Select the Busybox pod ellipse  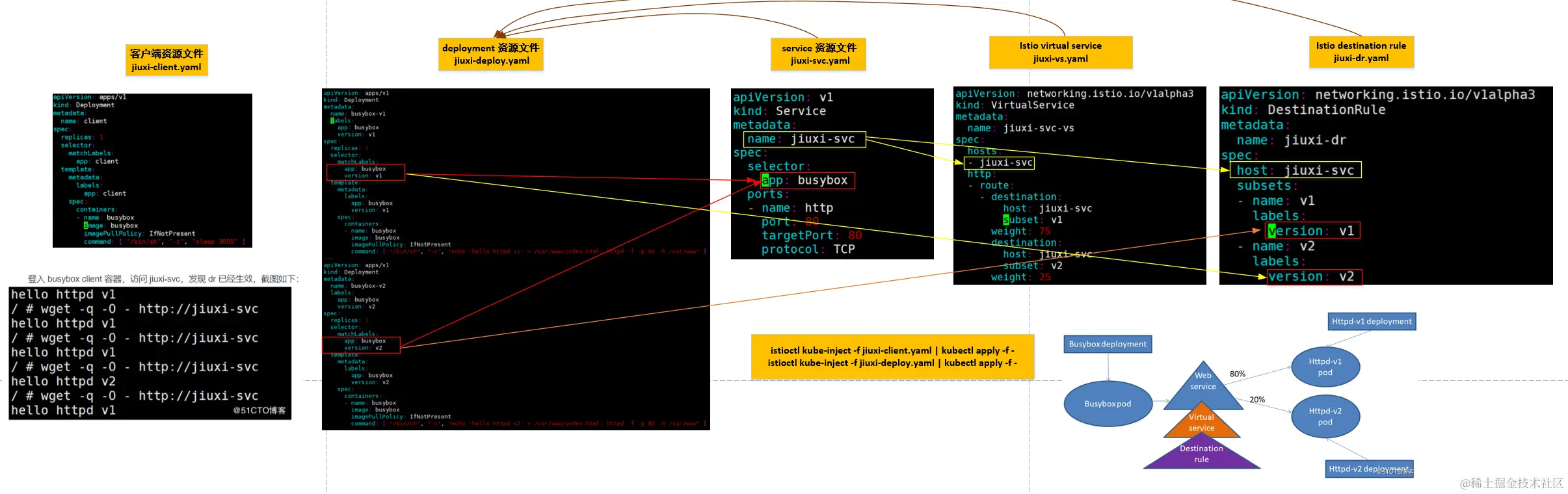click(1108, 404)
